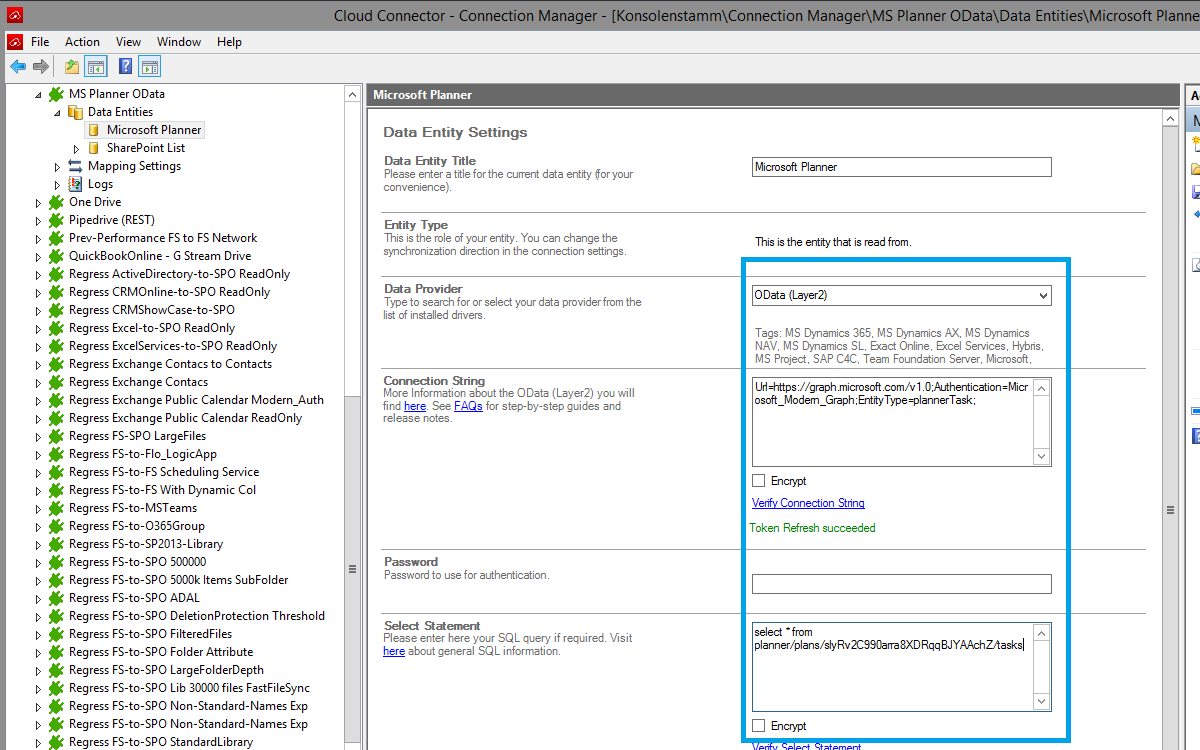Check Encrypt under Select Statement
Viewport: 1200px width, 750px height.
point(759,726)
